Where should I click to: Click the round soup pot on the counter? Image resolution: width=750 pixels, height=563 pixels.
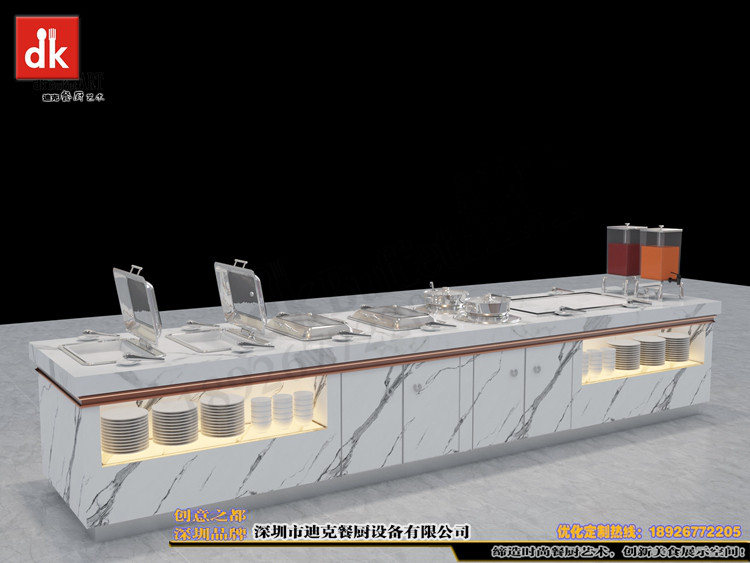coord(487,305)
